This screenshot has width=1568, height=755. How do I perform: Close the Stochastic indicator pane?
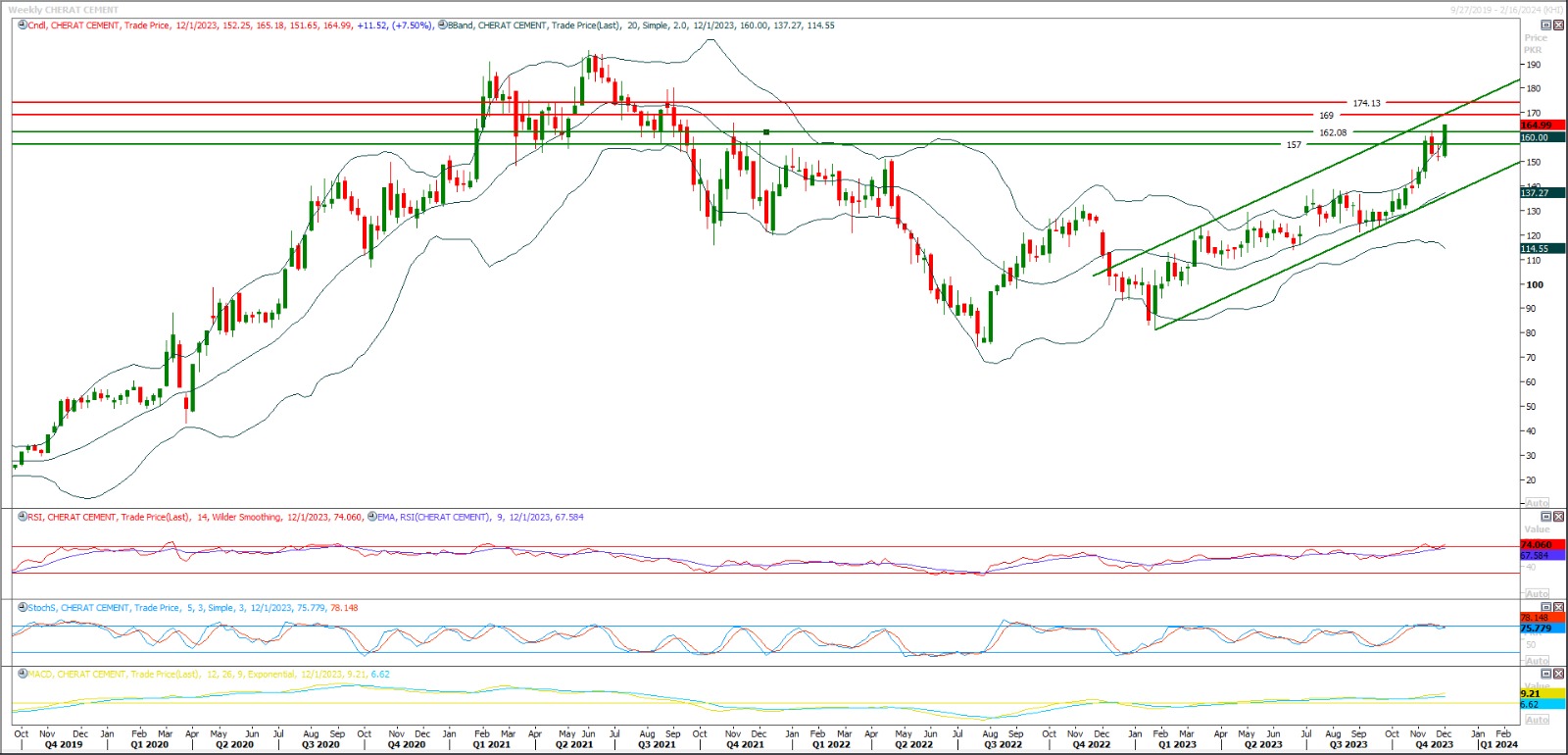[1558, 608]
